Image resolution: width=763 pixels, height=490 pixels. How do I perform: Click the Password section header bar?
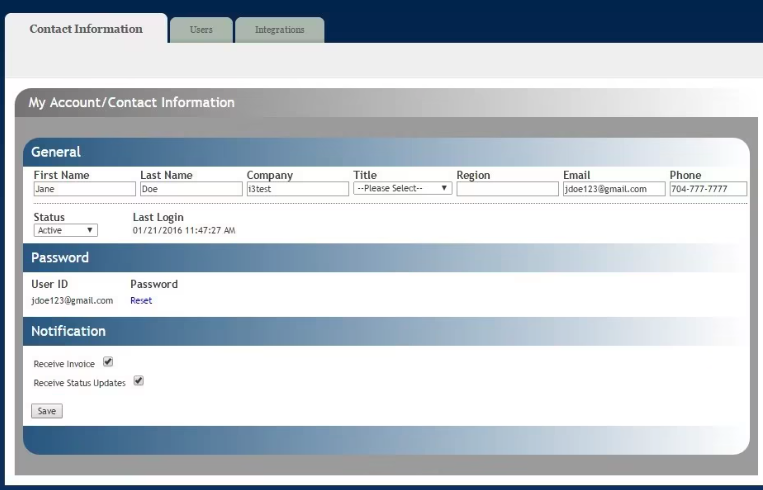click(x=60, y=257)
